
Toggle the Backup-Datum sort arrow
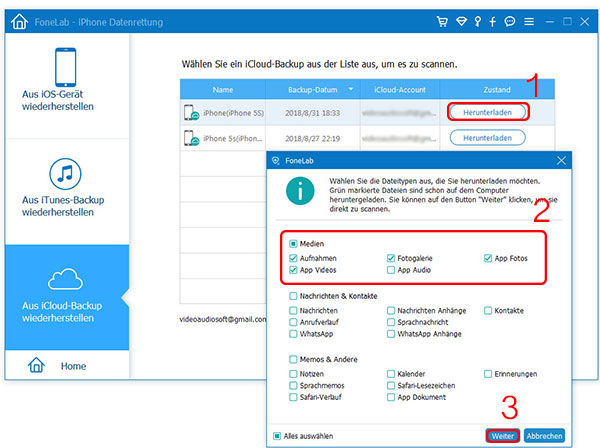click(x=351, y=89)
